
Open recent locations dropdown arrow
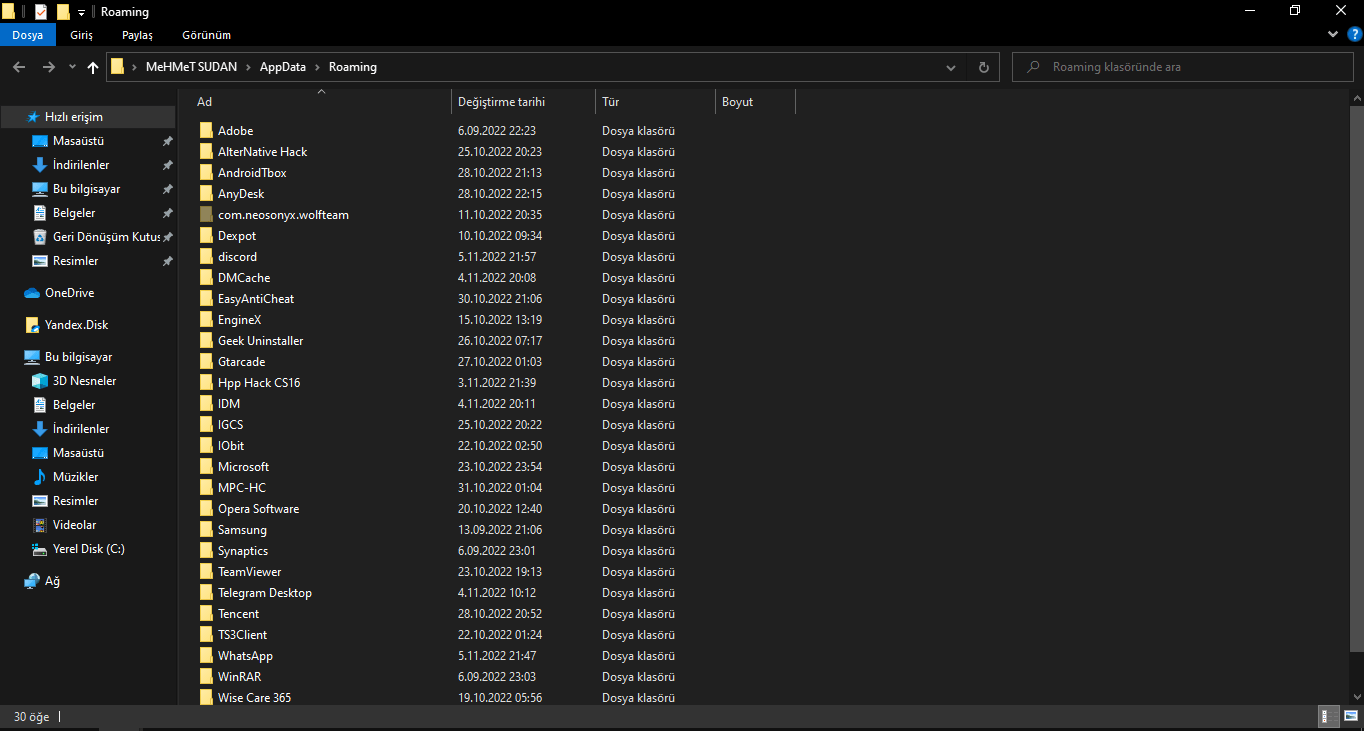click(72, 67)
